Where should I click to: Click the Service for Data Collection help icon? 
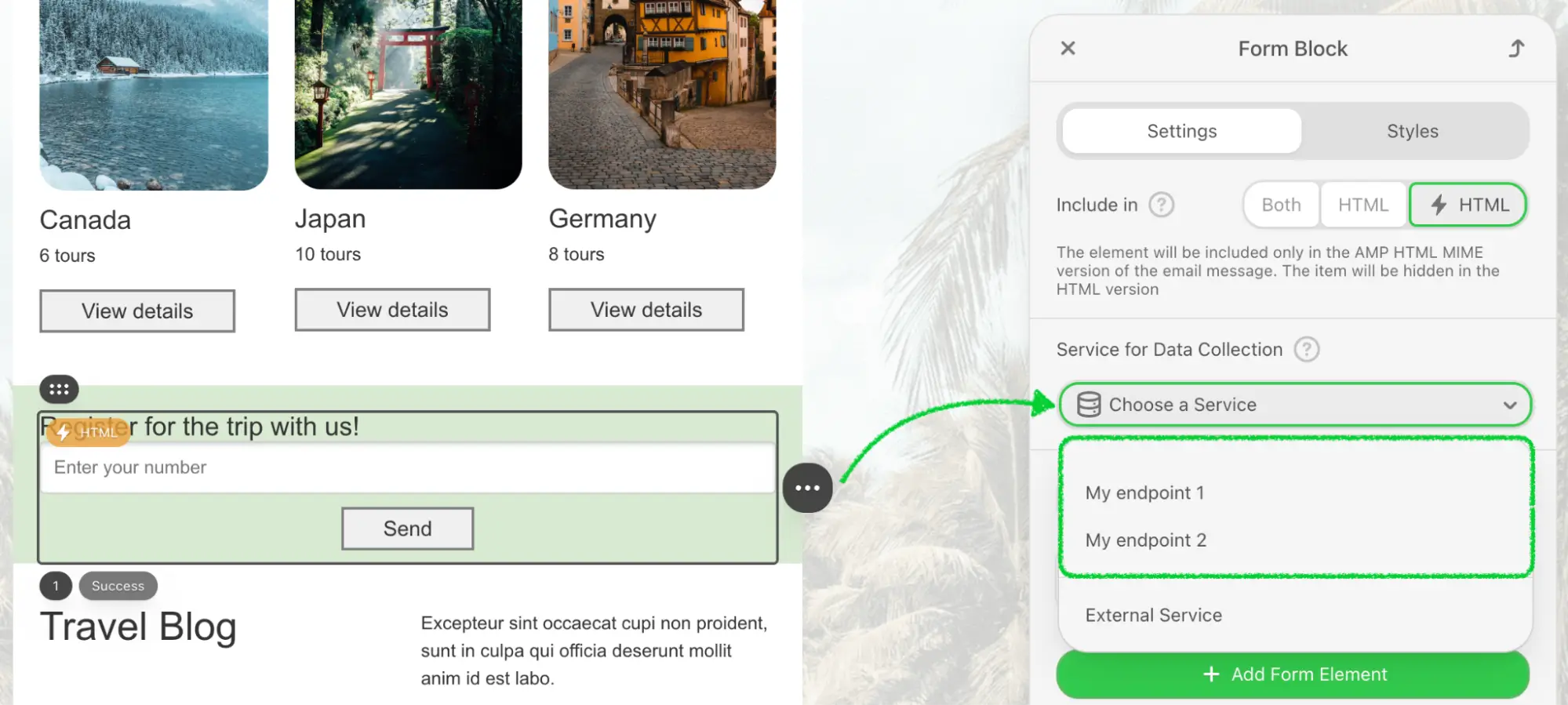point(1306,350)
